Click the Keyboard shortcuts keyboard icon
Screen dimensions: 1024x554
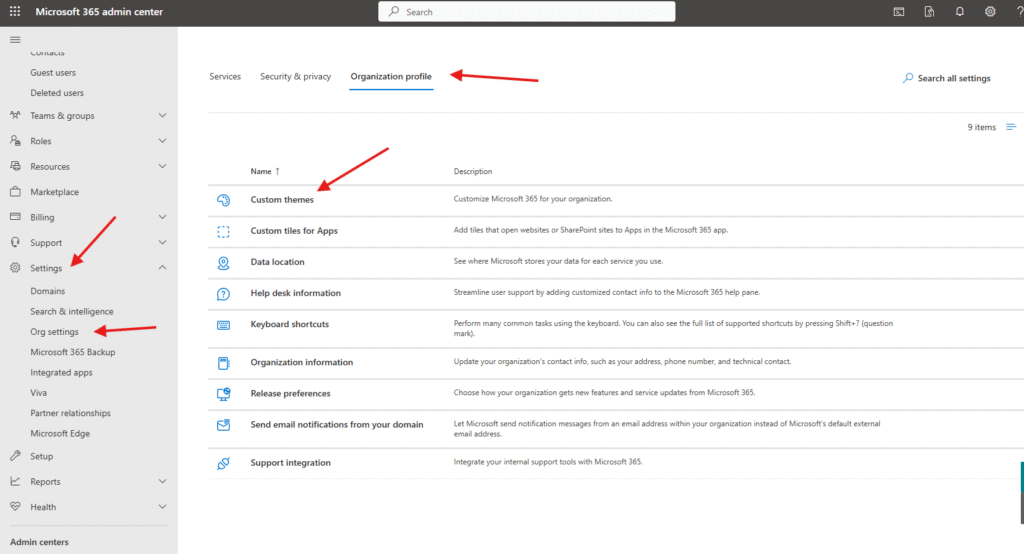pyautogui.click(x=224, y=325)
